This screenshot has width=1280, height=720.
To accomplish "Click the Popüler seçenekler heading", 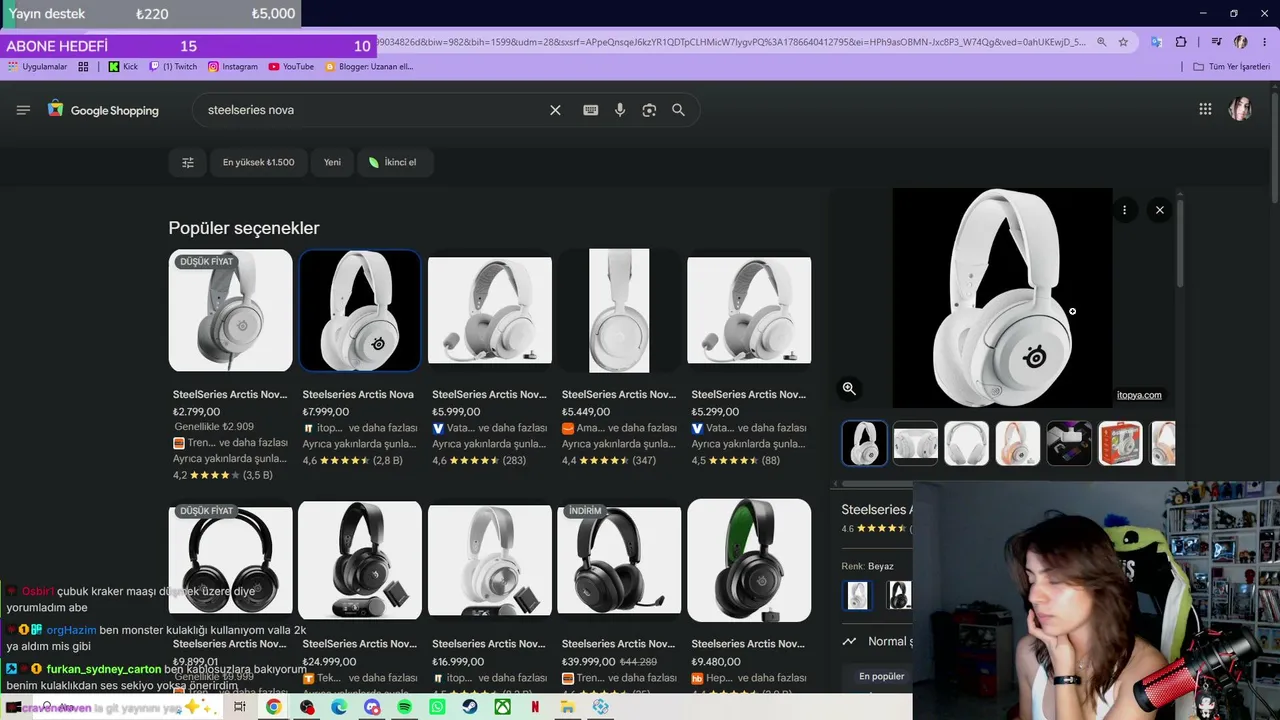I will click(x=244, y=228).
